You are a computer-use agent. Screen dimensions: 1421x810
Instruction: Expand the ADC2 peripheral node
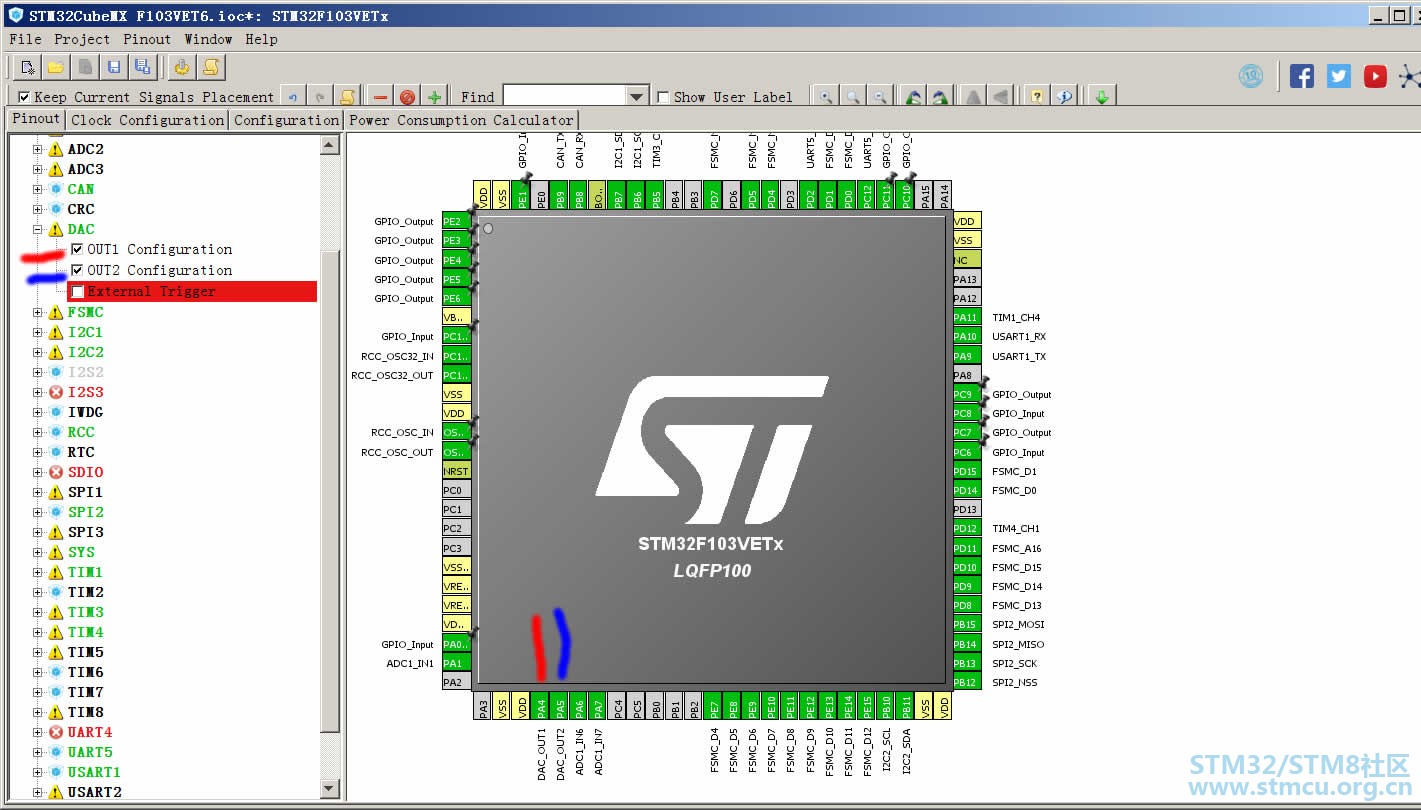(38, 149)
